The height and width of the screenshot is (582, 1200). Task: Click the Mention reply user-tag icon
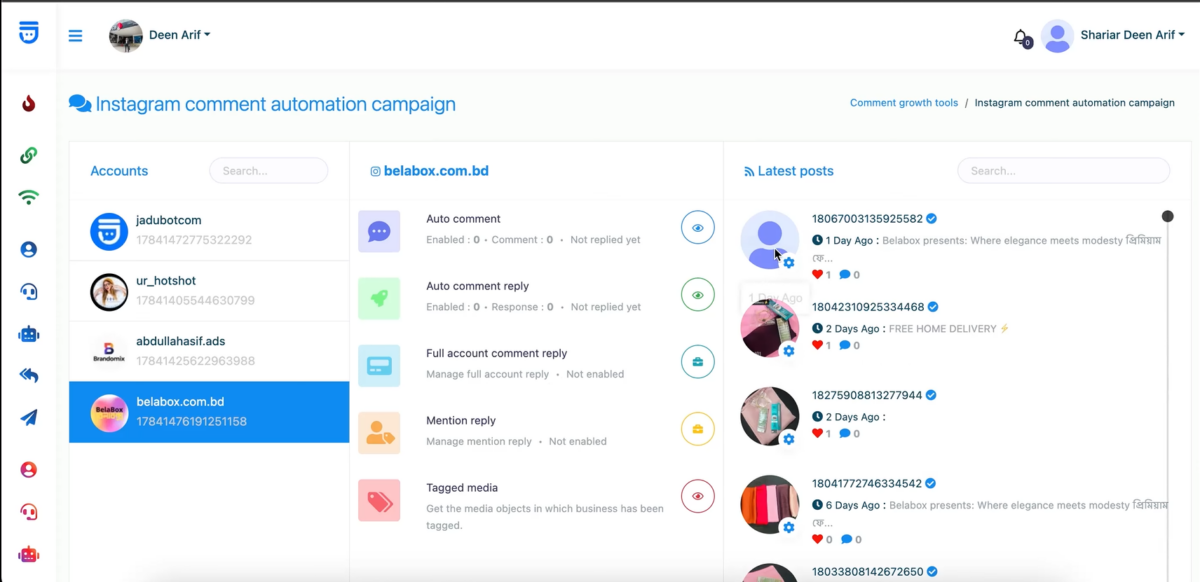[x=379, y=433]
